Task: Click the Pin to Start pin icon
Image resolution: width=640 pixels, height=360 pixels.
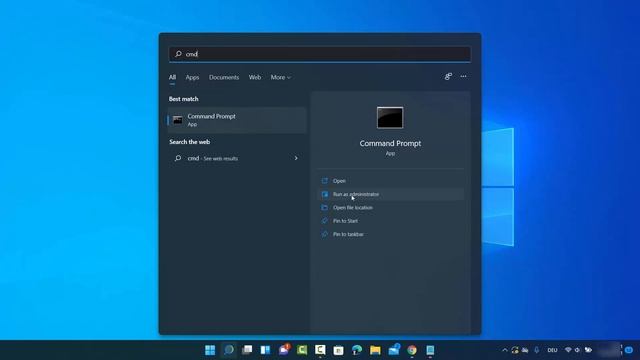Action: pyautogui.click(x=325, y=221)
